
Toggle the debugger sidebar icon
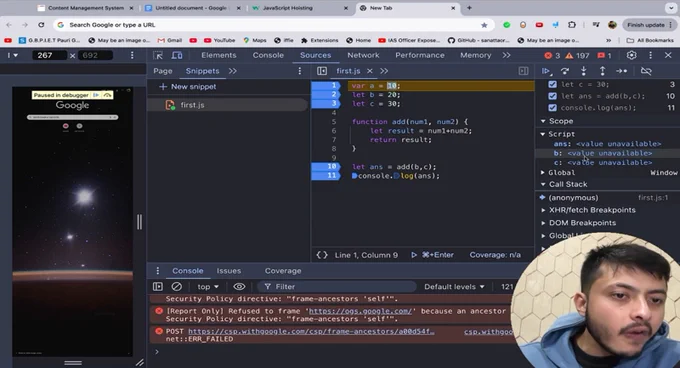523,71
